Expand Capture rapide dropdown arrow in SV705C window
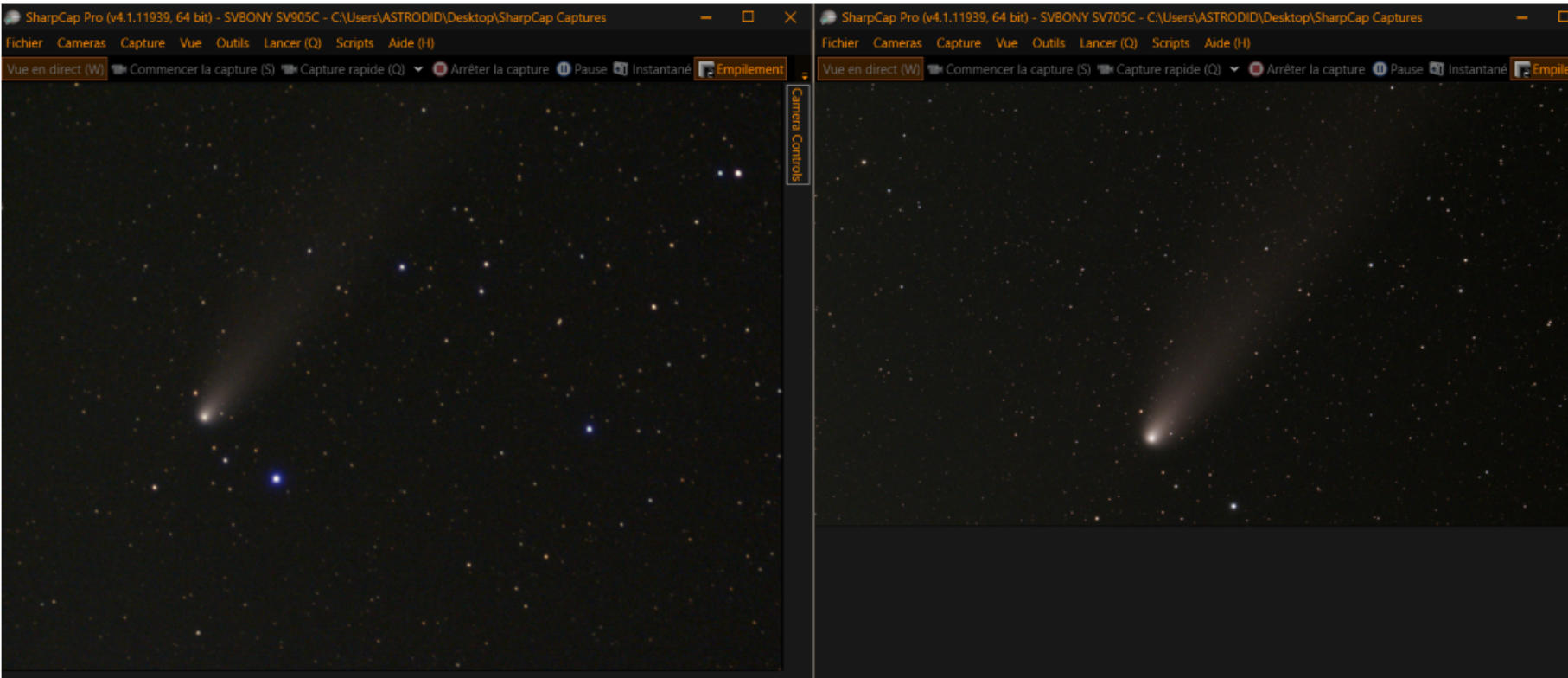1568x678 pixels. click(x=1234, y=69)
